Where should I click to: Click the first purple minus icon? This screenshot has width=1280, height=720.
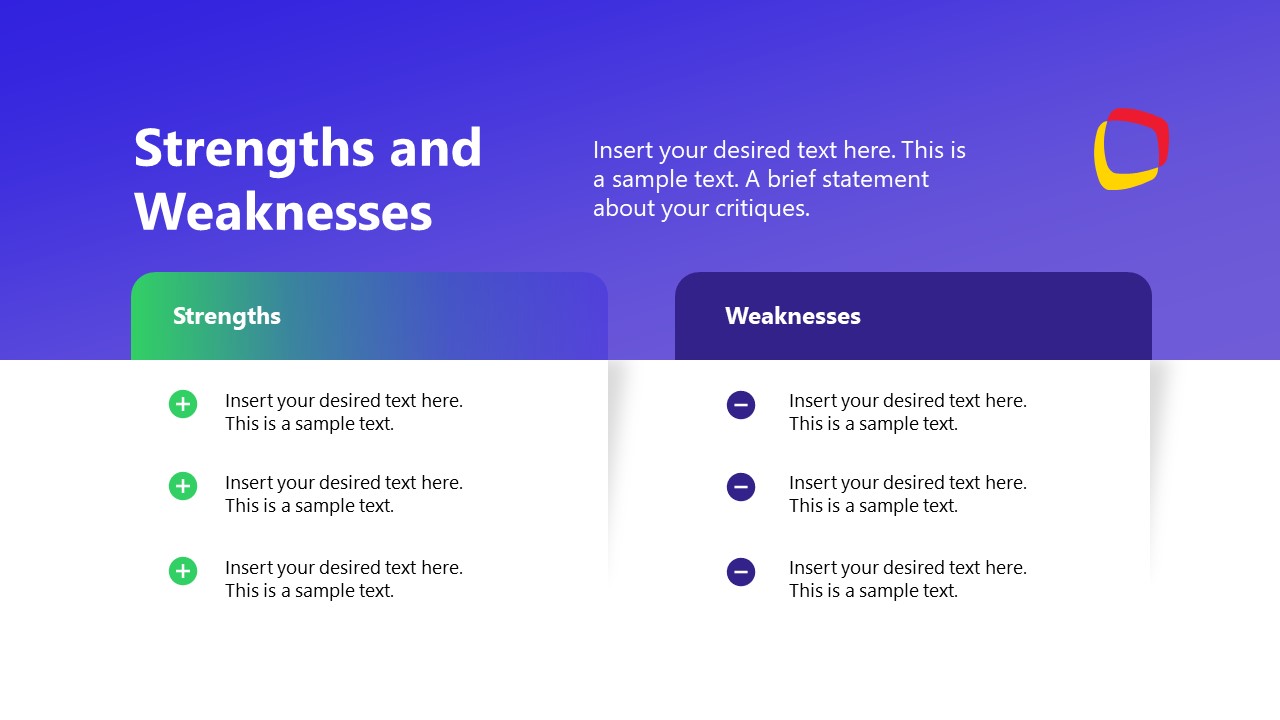pos(741,405)
